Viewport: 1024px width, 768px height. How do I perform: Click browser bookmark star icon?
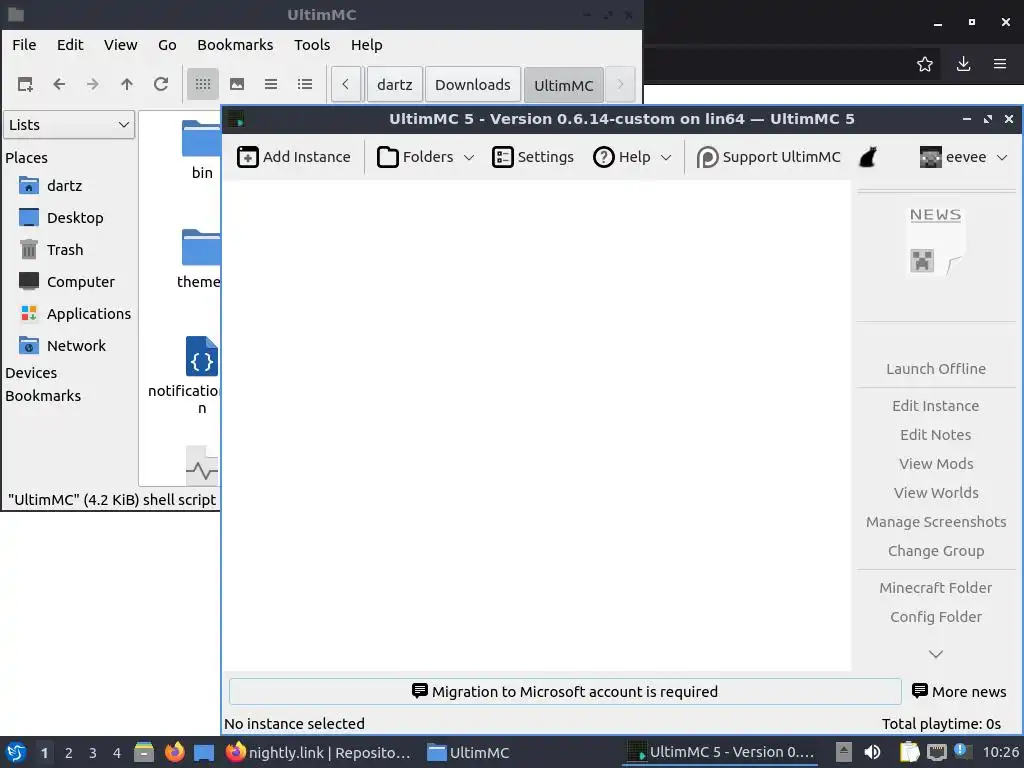pos(925,64)
